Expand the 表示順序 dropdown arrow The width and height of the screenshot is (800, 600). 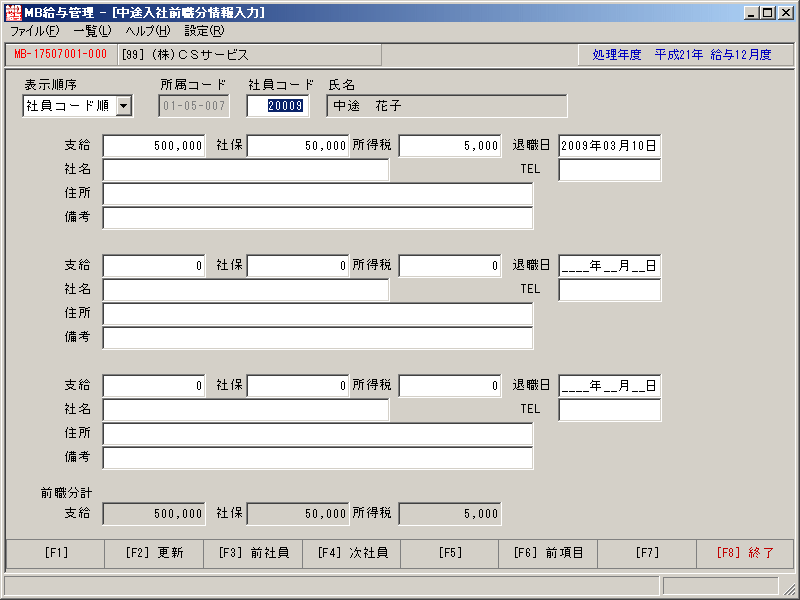click(x=124, y=106)
